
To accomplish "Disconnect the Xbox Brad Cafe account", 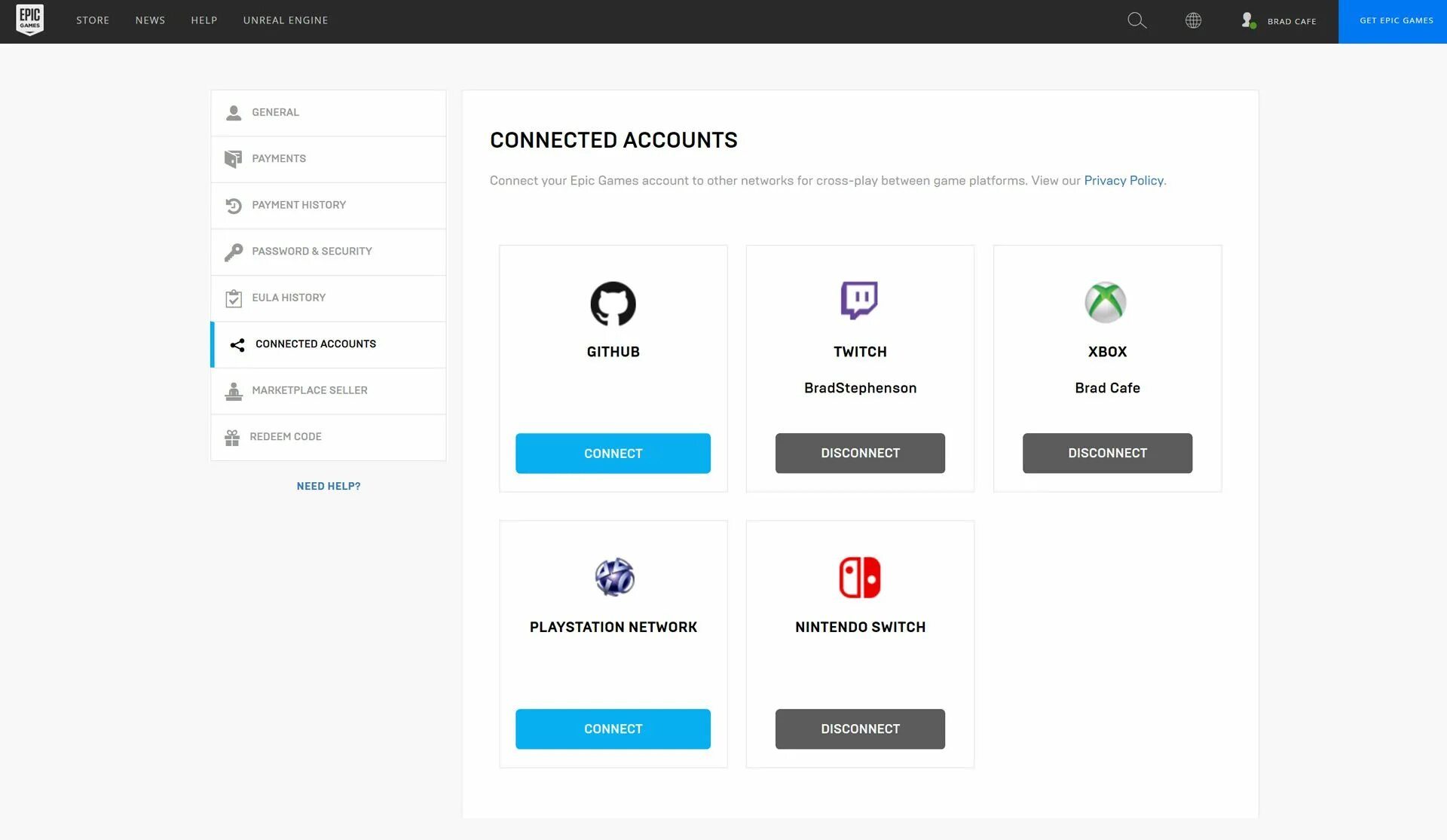I will coord(1107,452).
